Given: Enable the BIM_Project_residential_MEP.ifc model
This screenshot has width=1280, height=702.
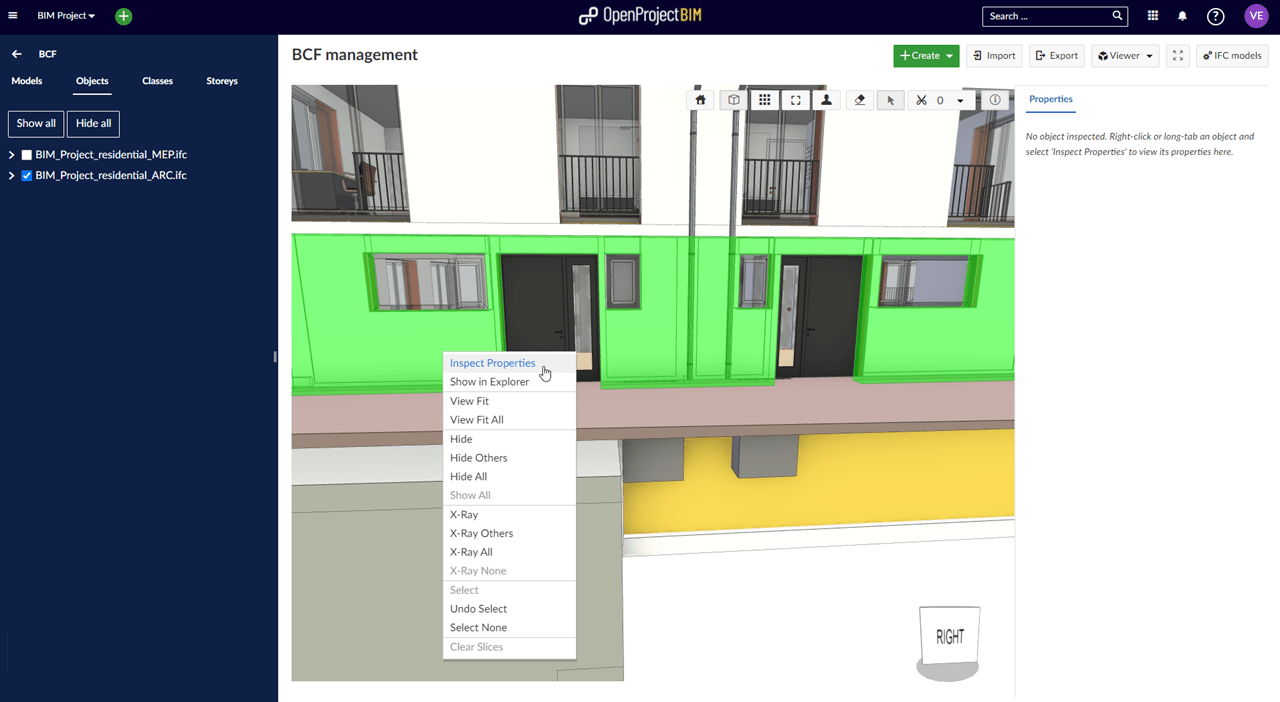Looking at the screenshot, I should (27, 154).
